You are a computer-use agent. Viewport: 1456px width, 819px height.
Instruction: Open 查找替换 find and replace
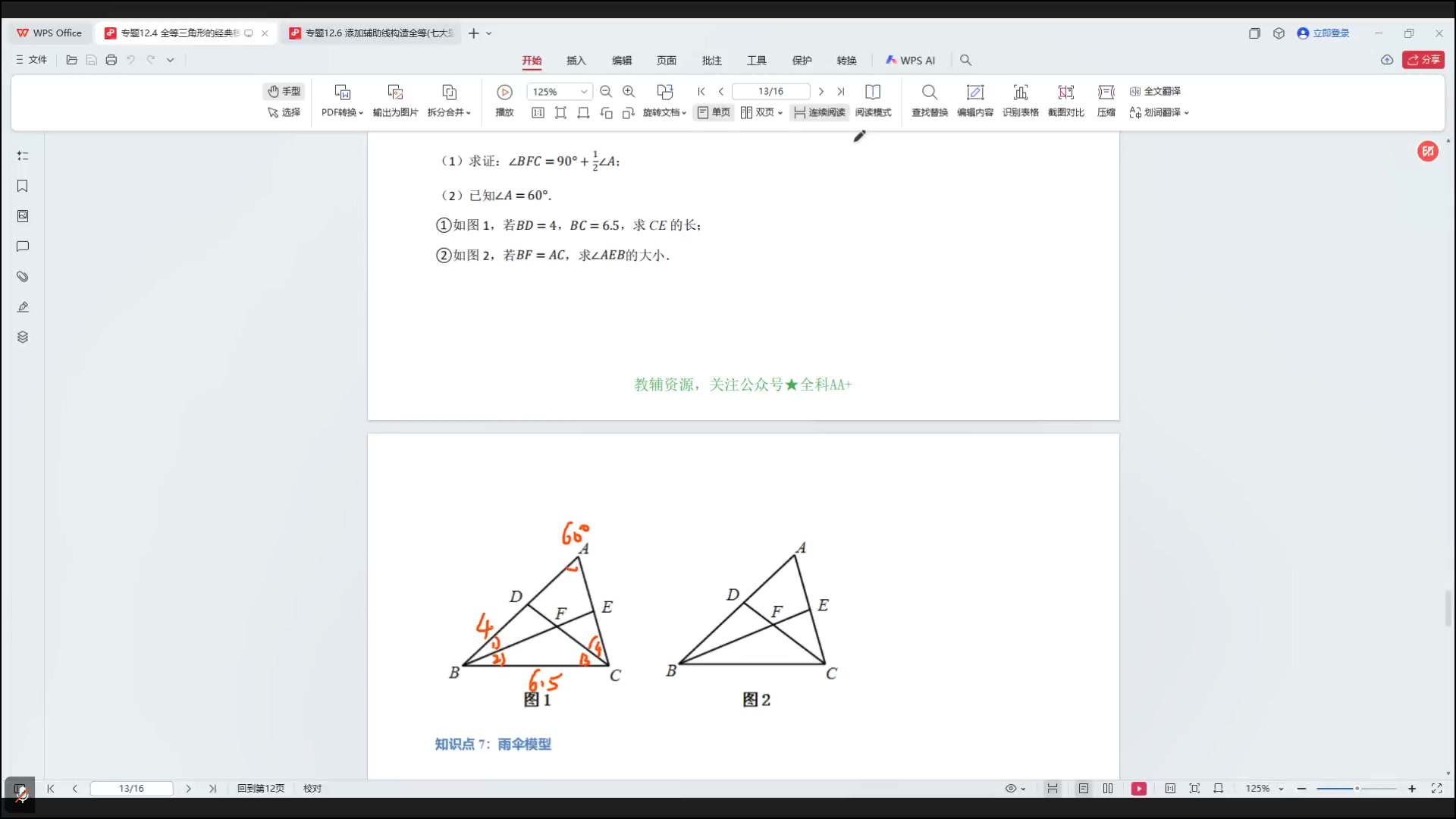929,100
